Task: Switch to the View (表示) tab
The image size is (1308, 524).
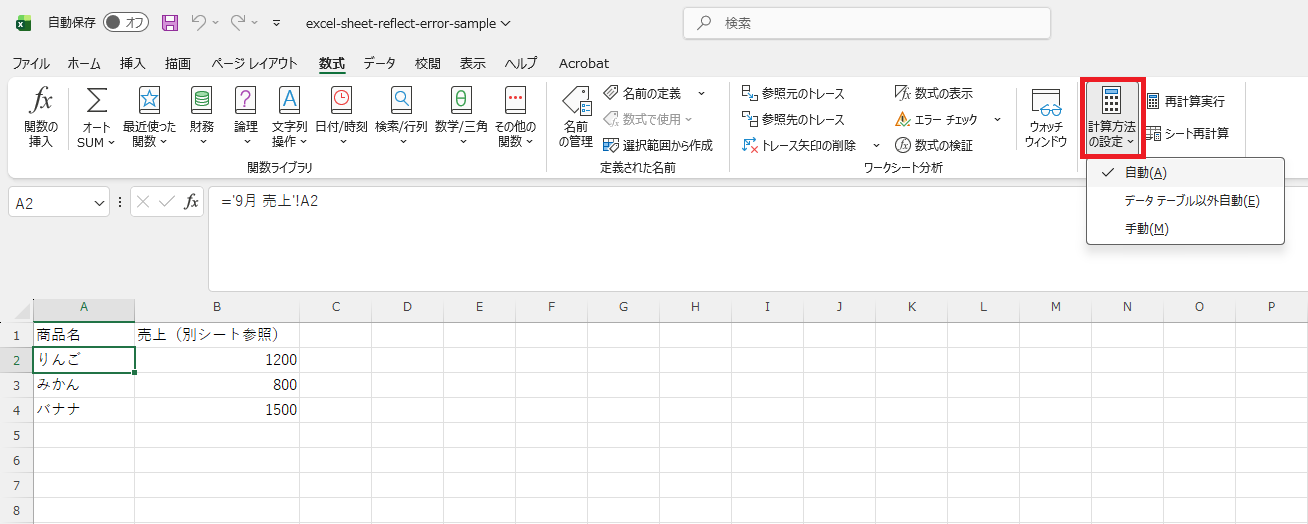Action: point(473,63)
